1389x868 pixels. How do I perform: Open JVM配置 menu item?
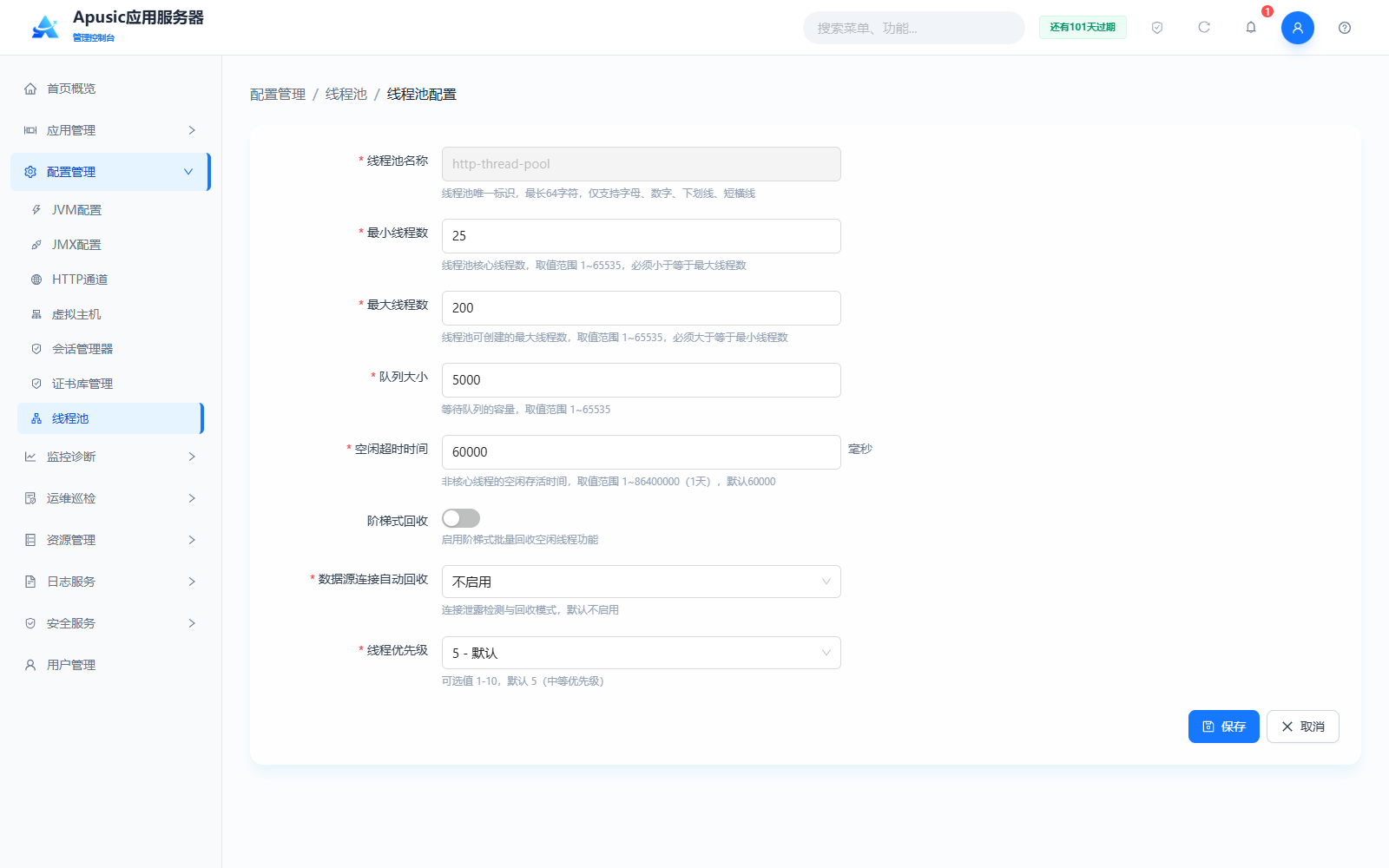[x=110, y=210]
